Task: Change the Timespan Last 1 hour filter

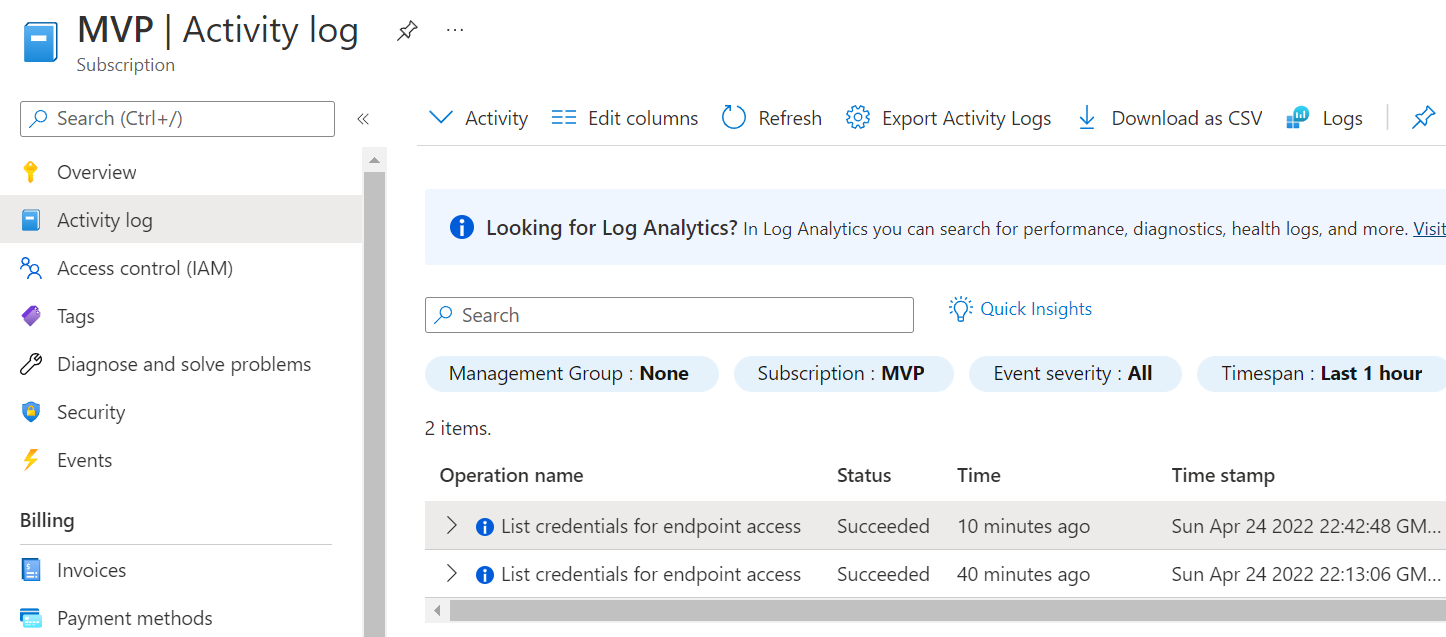Action: [1321, 373]
